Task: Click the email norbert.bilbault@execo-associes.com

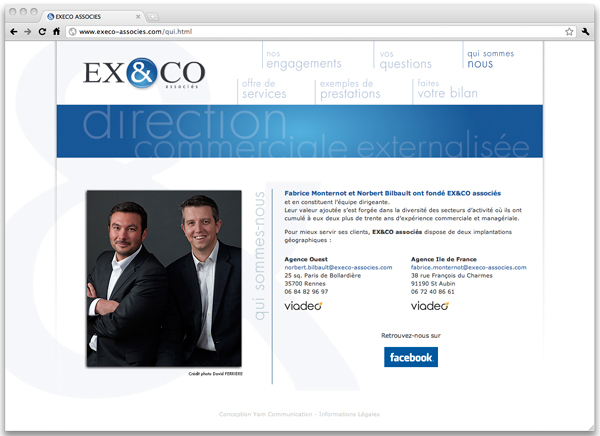Action: click(338, 267)
